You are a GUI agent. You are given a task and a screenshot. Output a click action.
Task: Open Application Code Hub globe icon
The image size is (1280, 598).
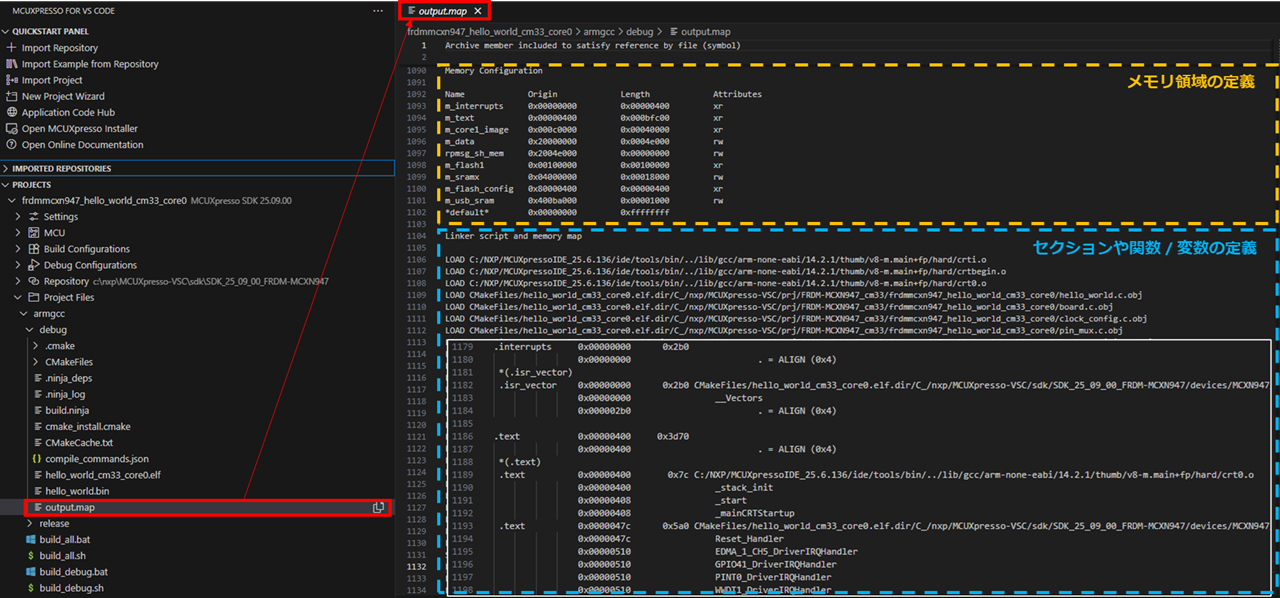point(12,113)
